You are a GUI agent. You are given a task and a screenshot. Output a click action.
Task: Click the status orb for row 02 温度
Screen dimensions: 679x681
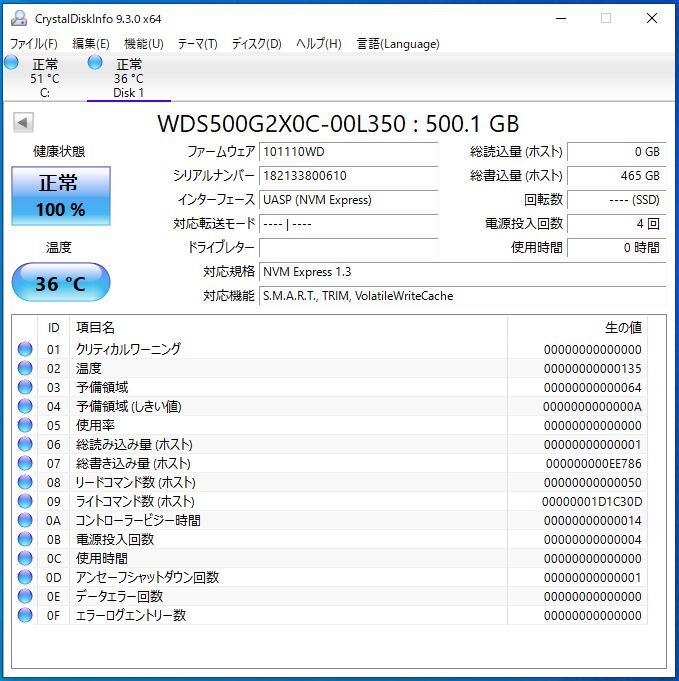pyautogui.click(x=25, y=368)
